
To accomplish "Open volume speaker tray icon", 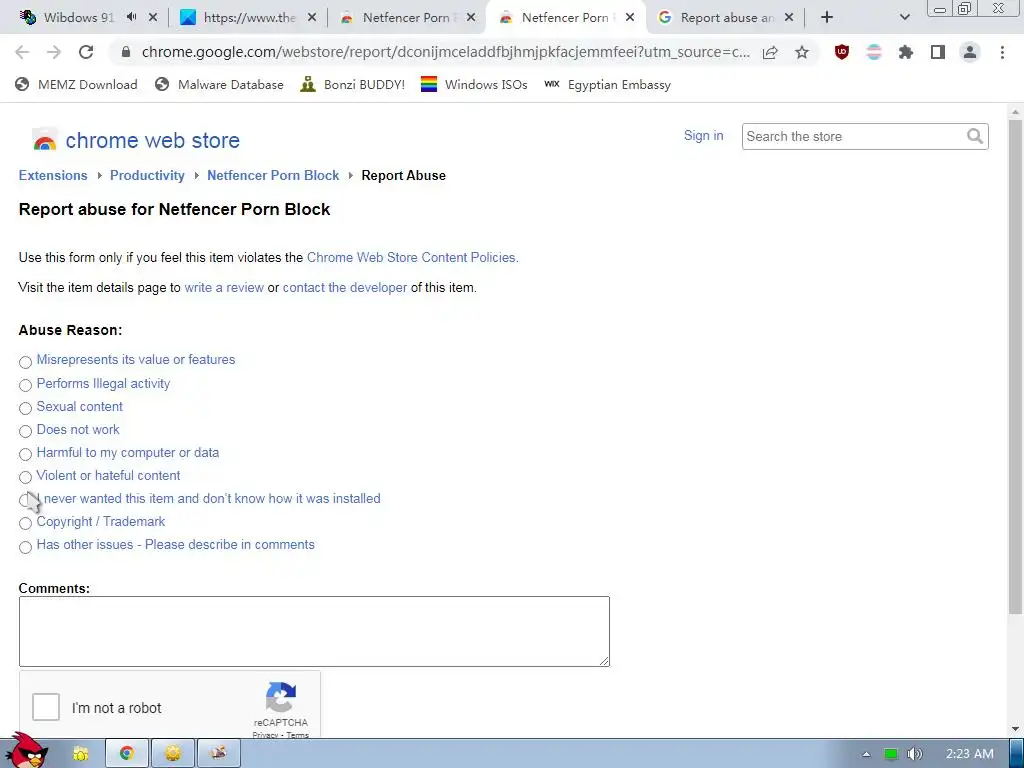I will [915, 754].
